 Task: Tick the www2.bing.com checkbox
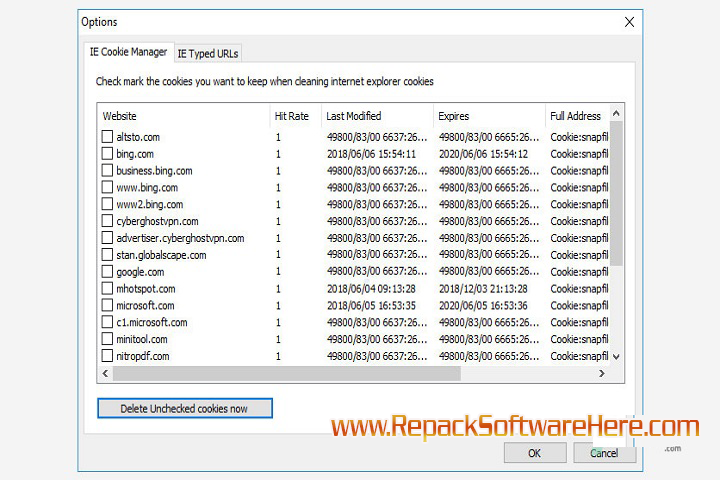(107, 204)
